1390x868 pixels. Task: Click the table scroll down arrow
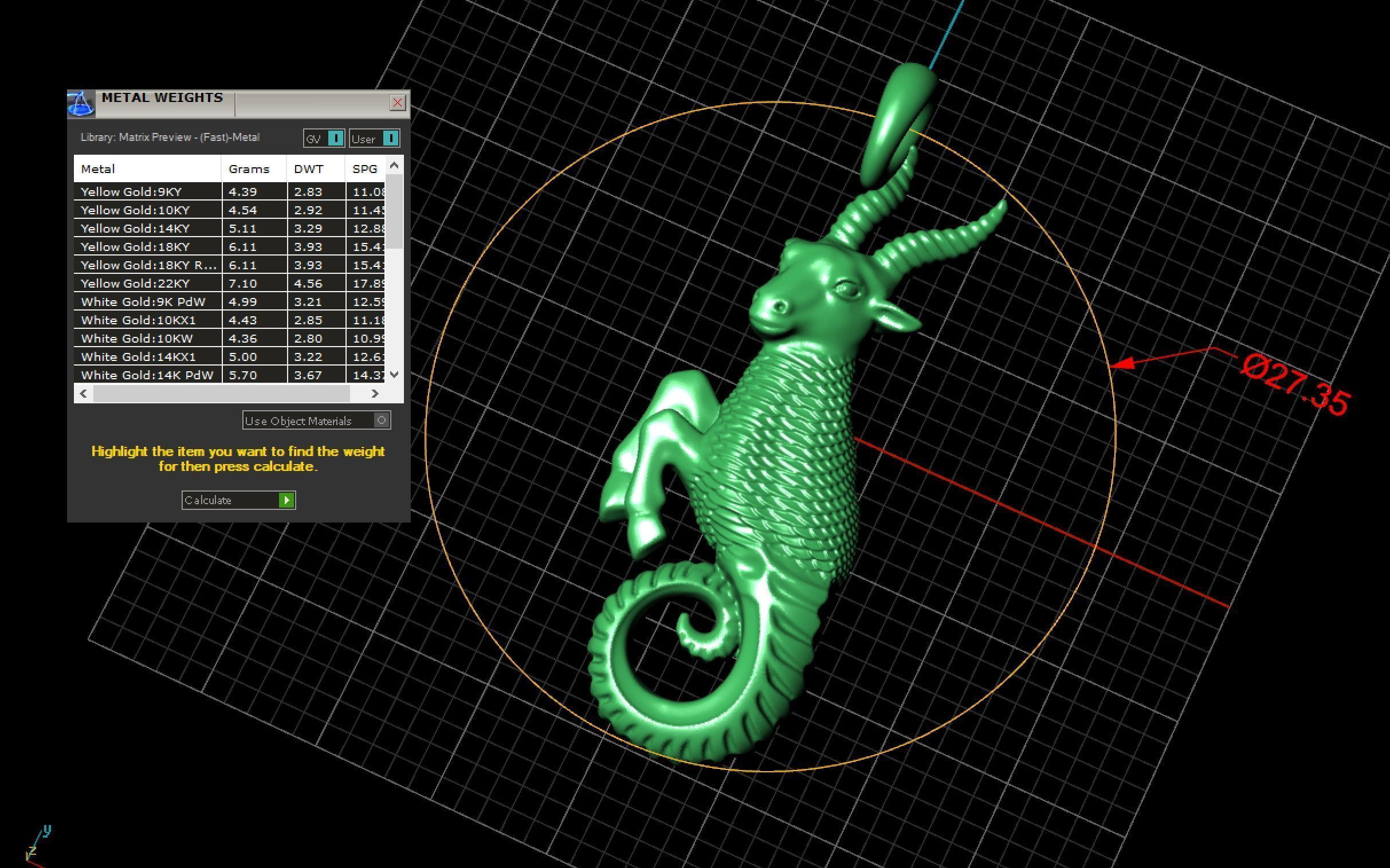(x=394, y=374)
